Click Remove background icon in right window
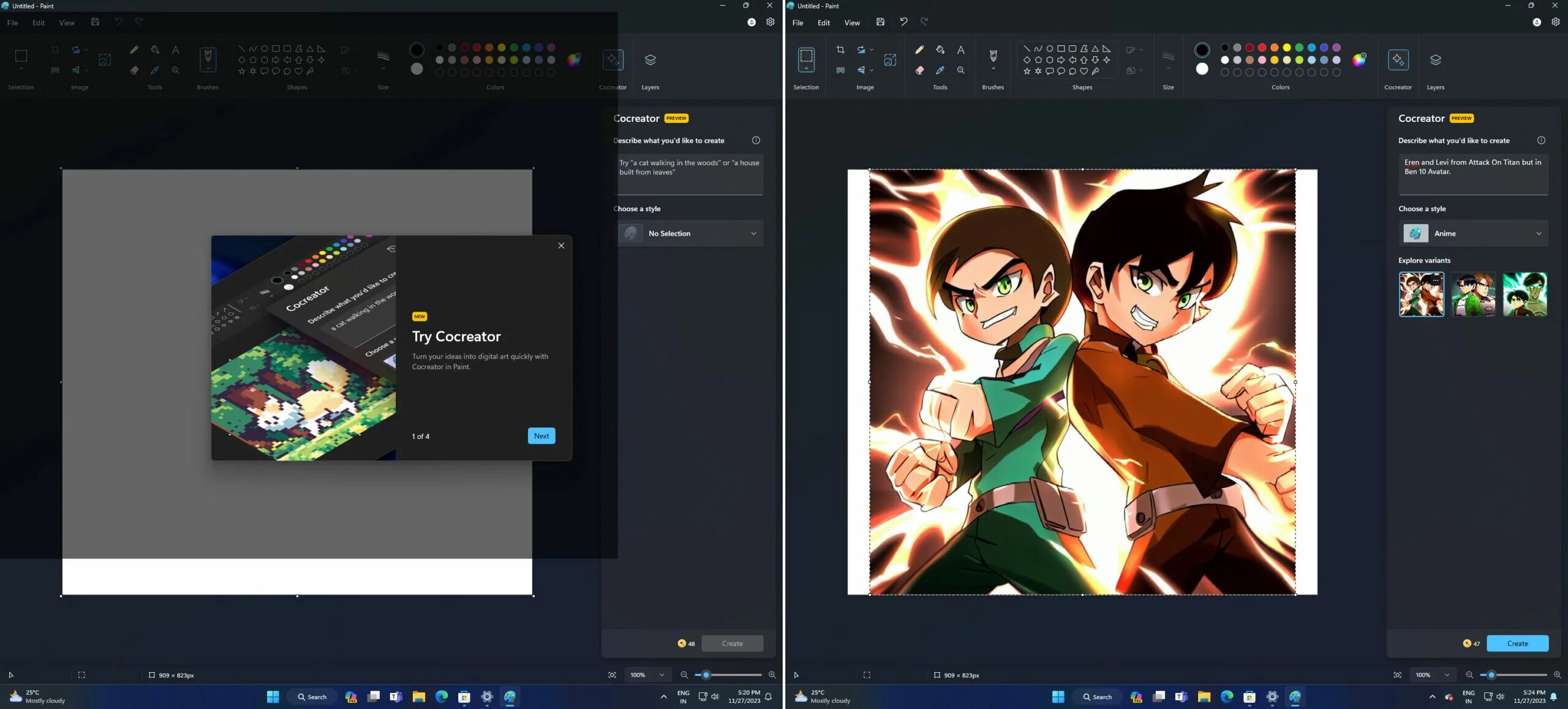1568x709 pixels. [840, 70]
